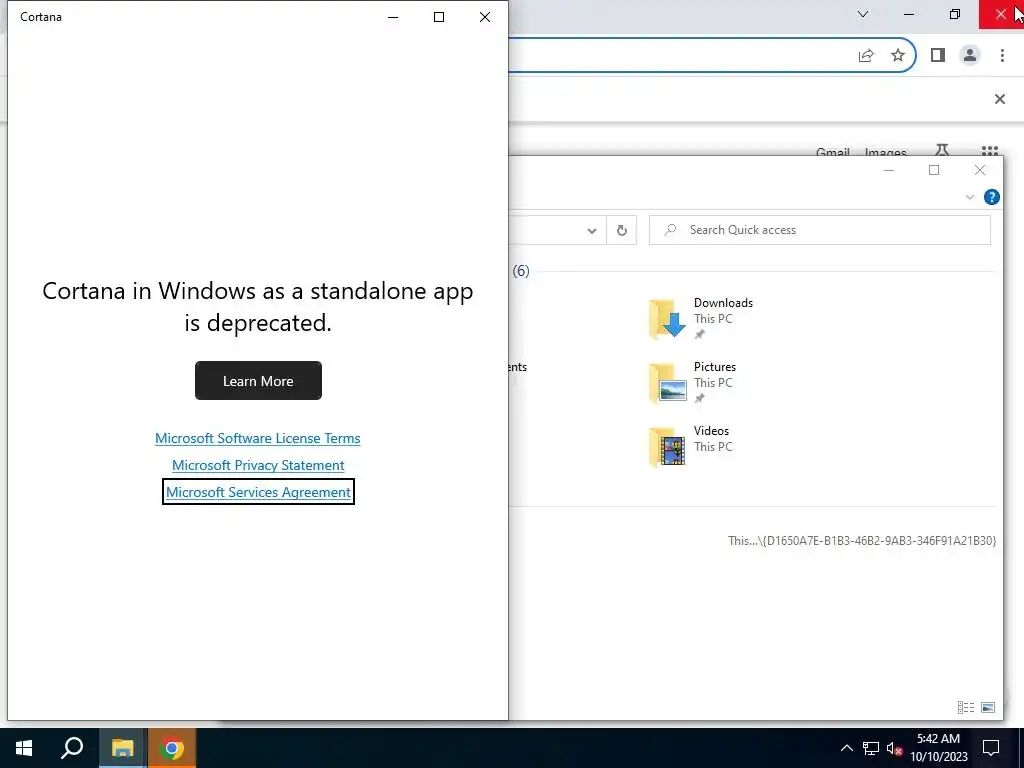1024x768 pixels.
Task: Open the network status tray icon
Action: (871, 748)
